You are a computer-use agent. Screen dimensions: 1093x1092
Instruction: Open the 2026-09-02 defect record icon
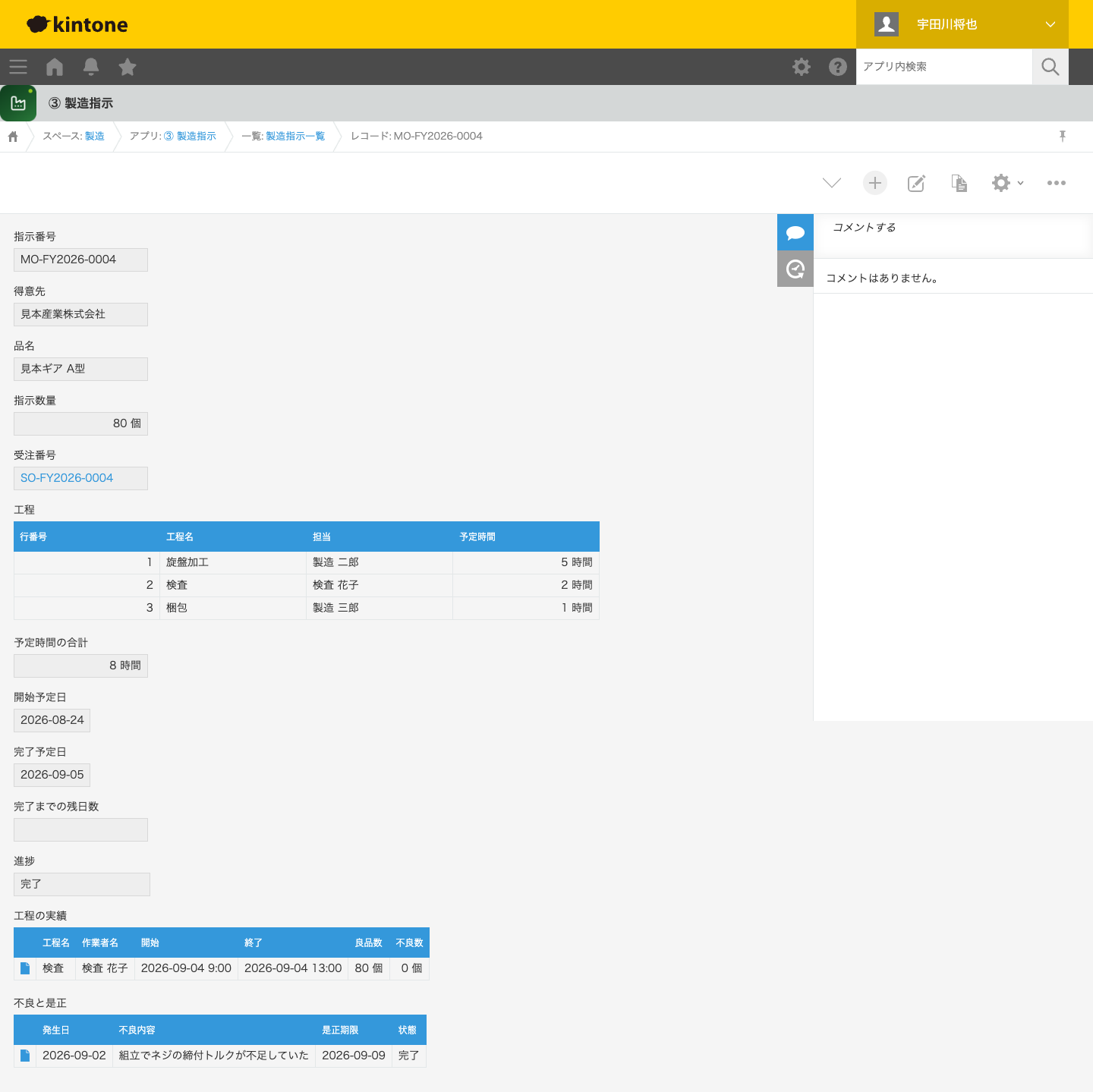point(25,1056)
